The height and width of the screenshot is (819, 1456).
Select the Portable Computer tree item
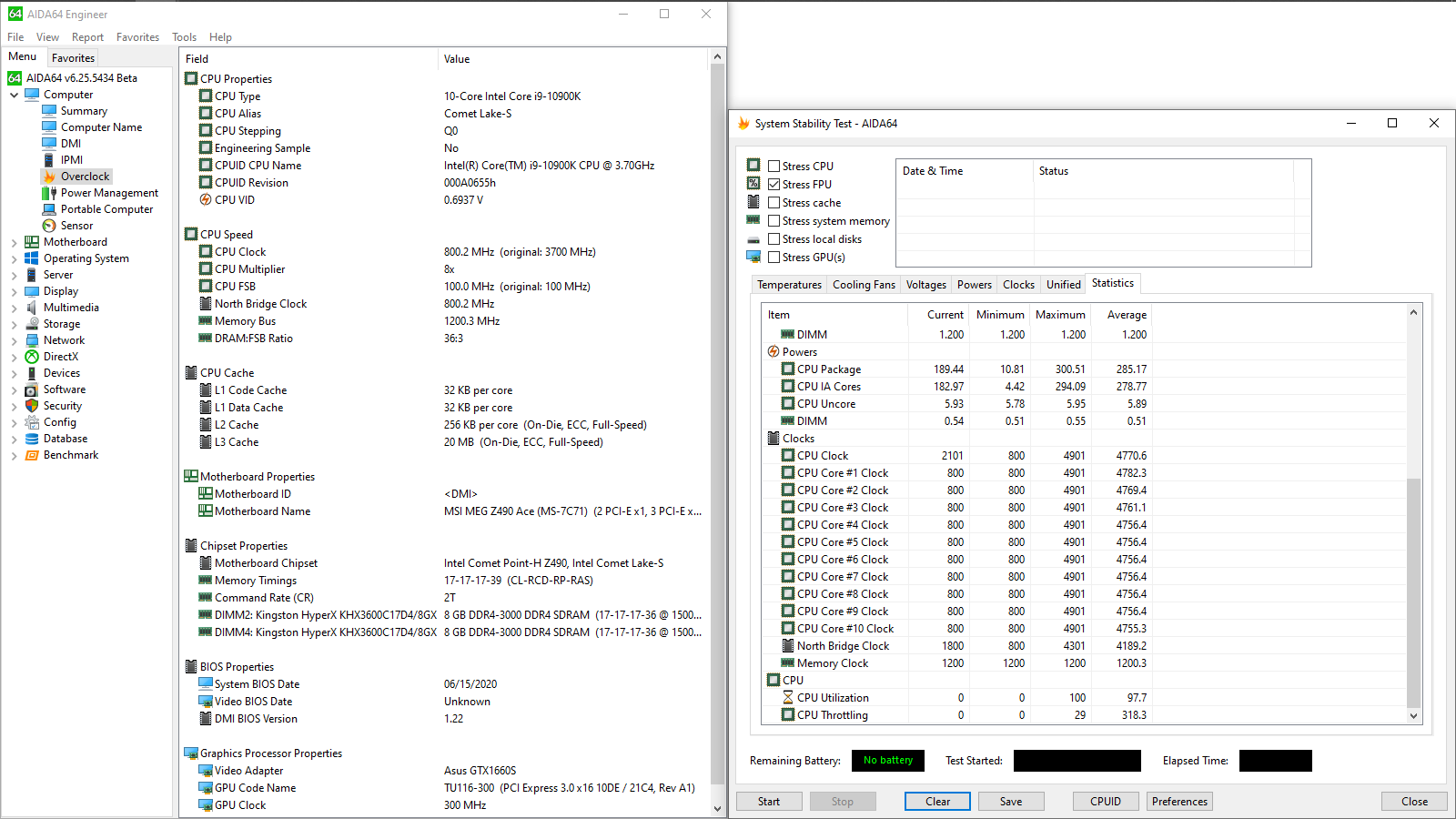point(106,209)
